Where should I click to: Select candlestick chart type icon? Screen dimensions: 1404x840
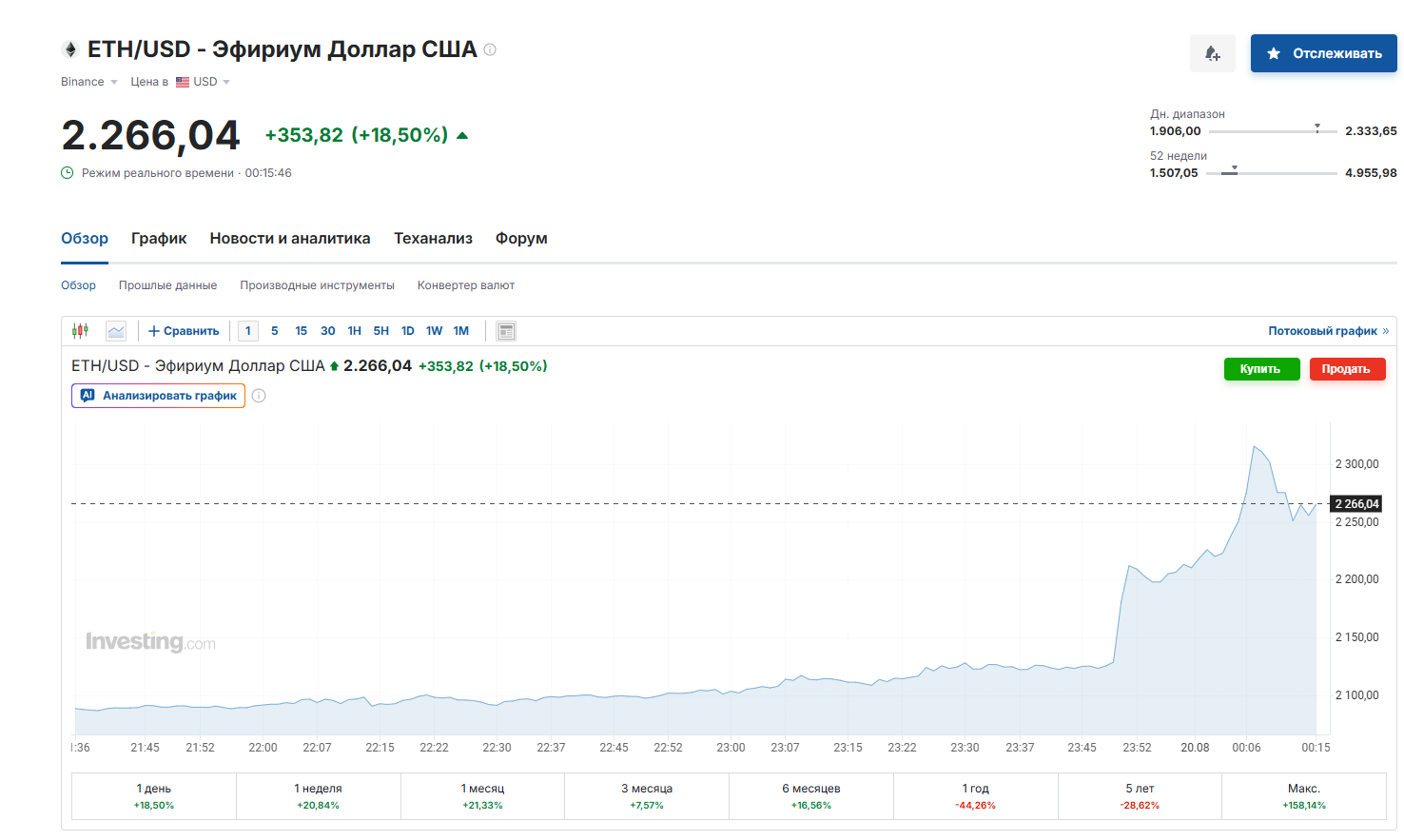pos(81,331)
